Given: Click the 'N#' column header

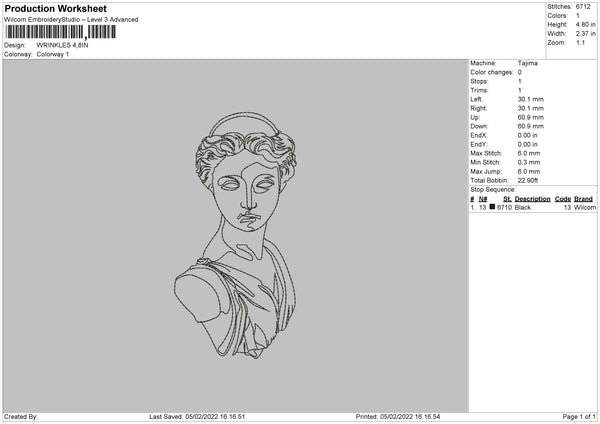Looking at the screenshot, I should click(x=483, y=199).
